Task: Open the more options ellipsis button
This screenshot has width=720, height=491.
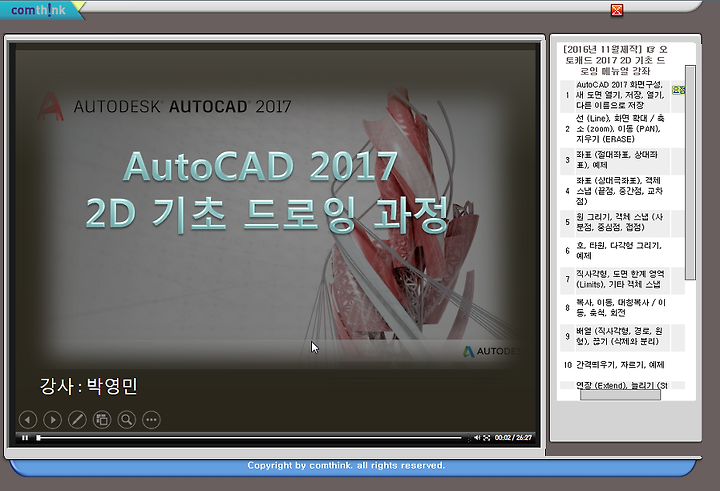Action: 152,420
